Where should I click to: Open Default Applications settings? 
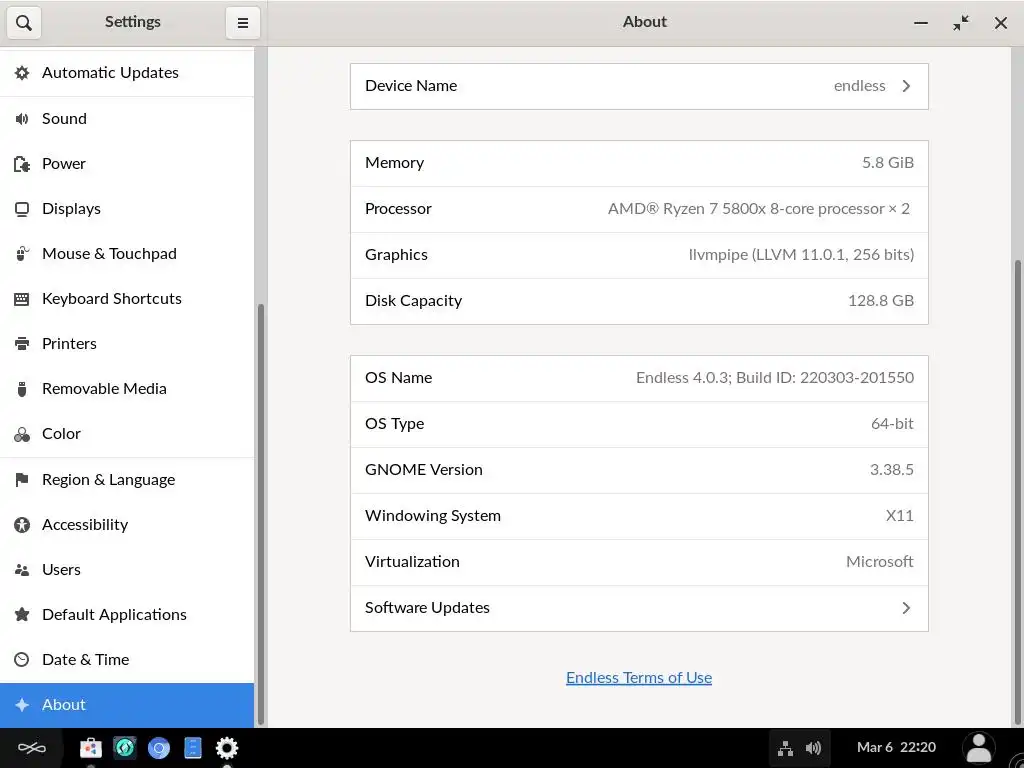click(x=127, y=615)
